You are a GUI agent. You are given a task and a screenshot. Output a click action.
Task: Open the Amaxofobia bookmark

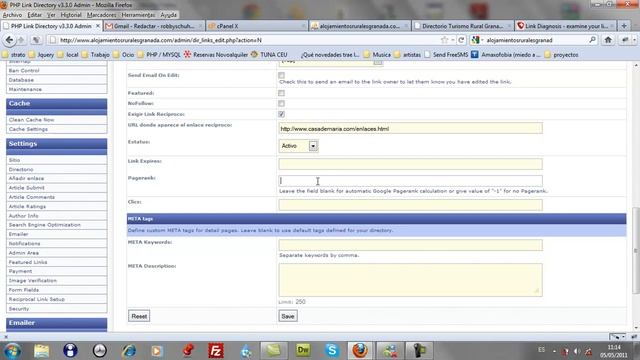point(506,54)
